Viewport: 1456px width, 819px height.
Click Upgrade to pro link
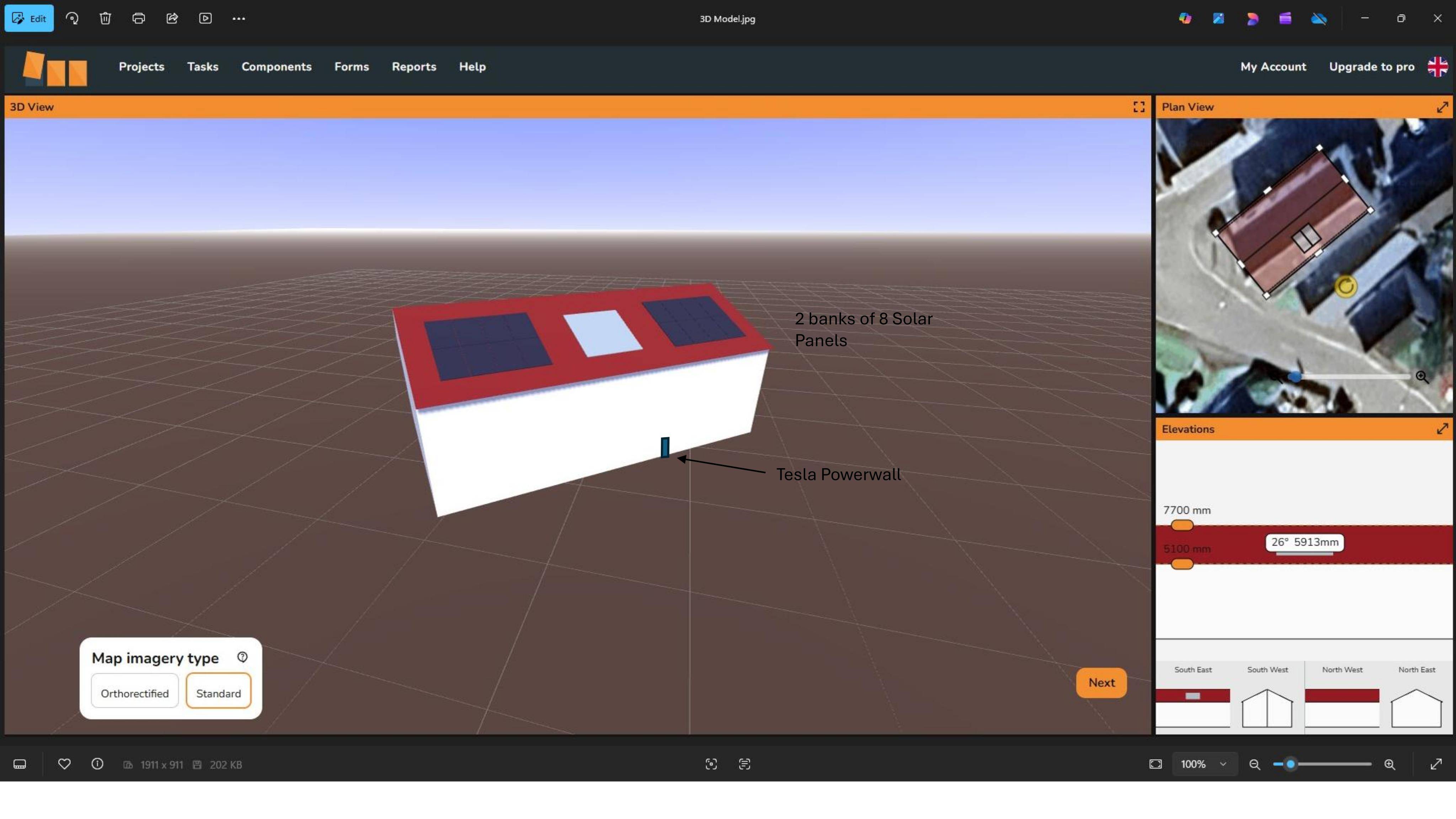[x=1372, y=67]
